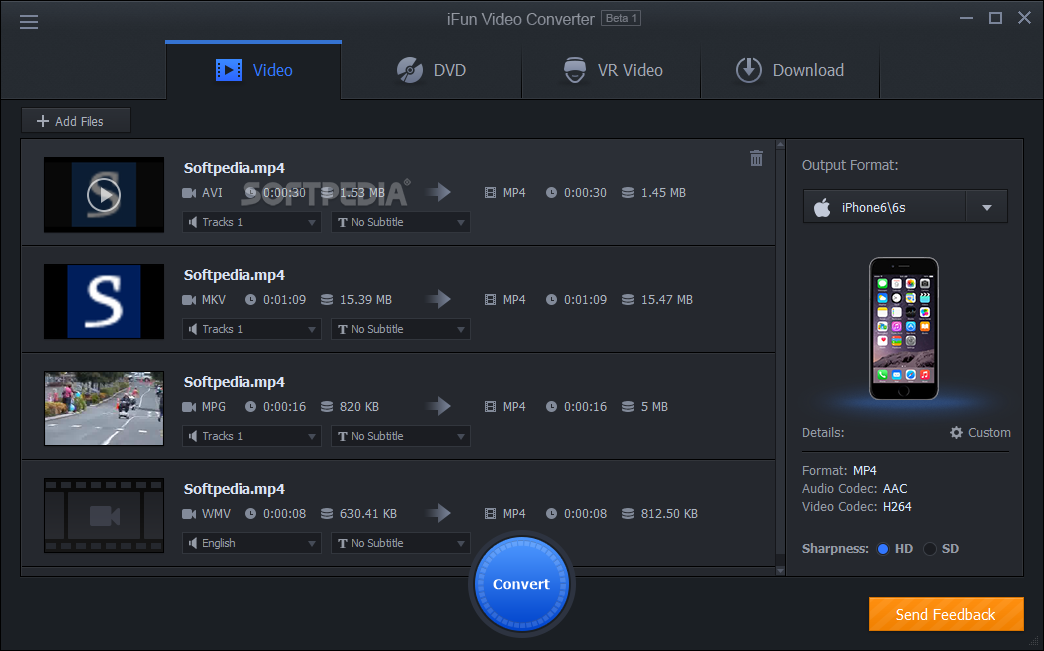This screenshot has height=651, width=1044.
Task: Open No Subtitle dropdown for MPG file
Action: [401, 436]
